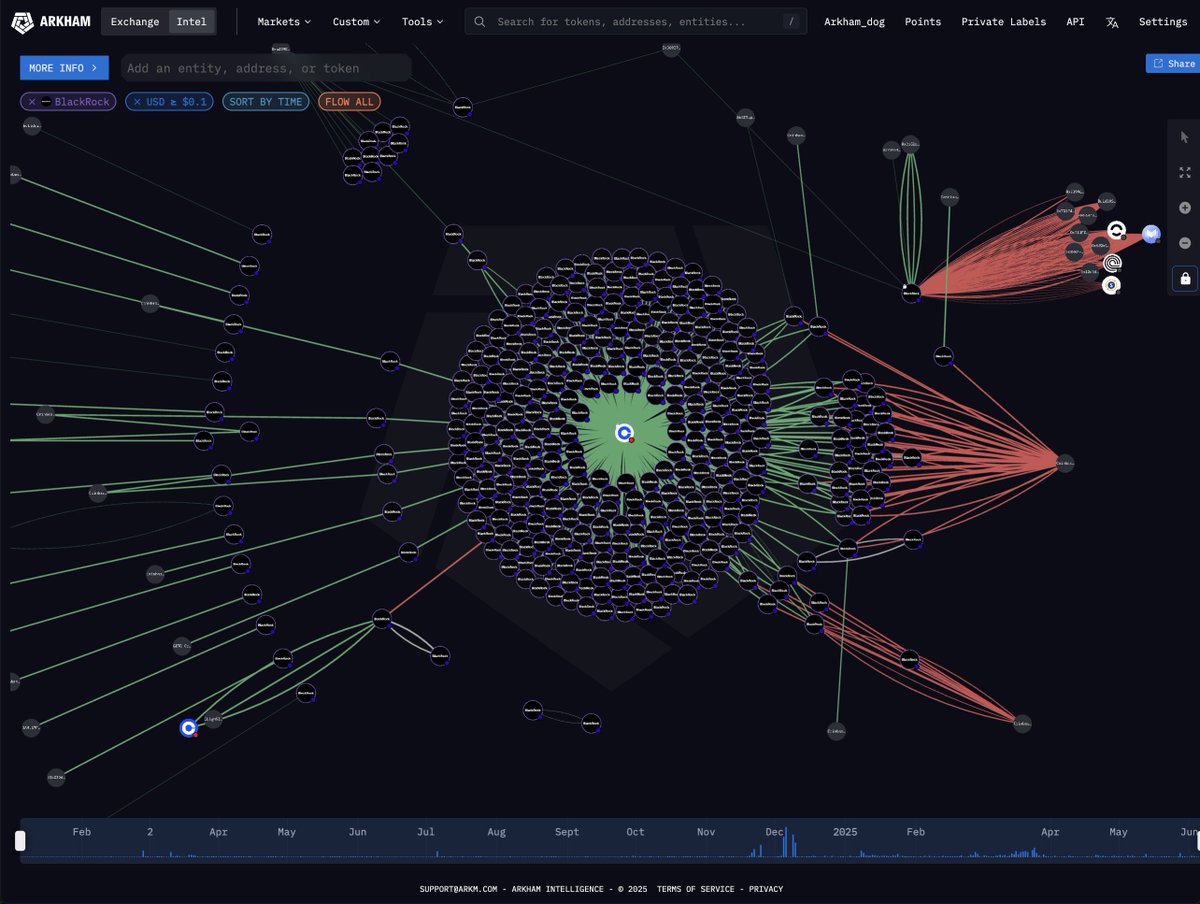The width and height of the screenshot is (1200, 904).
Task: Click the white circular-arrows logo node top right
Action: click(x=1116, y=232)
